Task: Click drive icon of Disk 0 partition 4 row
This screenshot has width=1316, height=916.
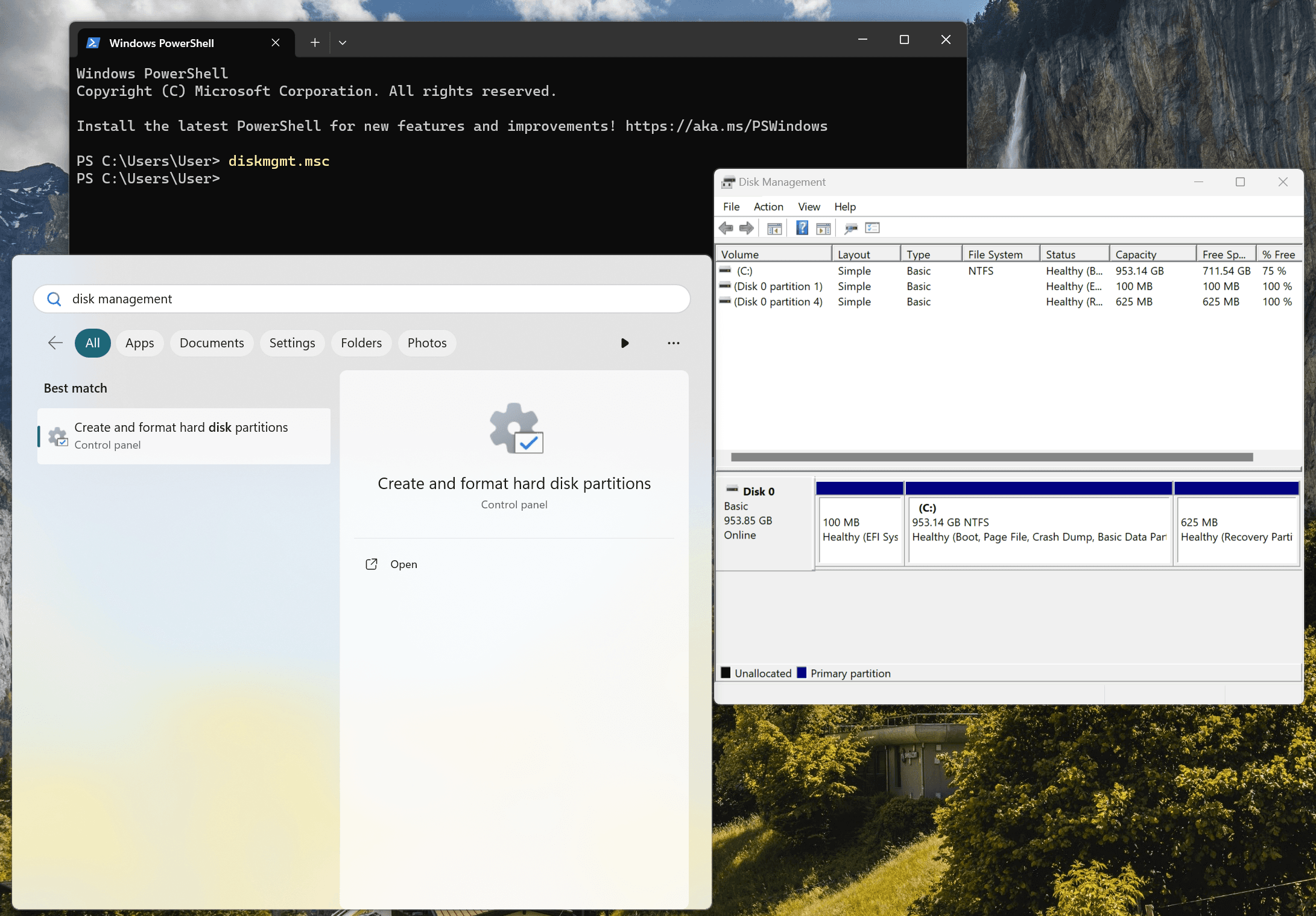Action: click(726, 301)
